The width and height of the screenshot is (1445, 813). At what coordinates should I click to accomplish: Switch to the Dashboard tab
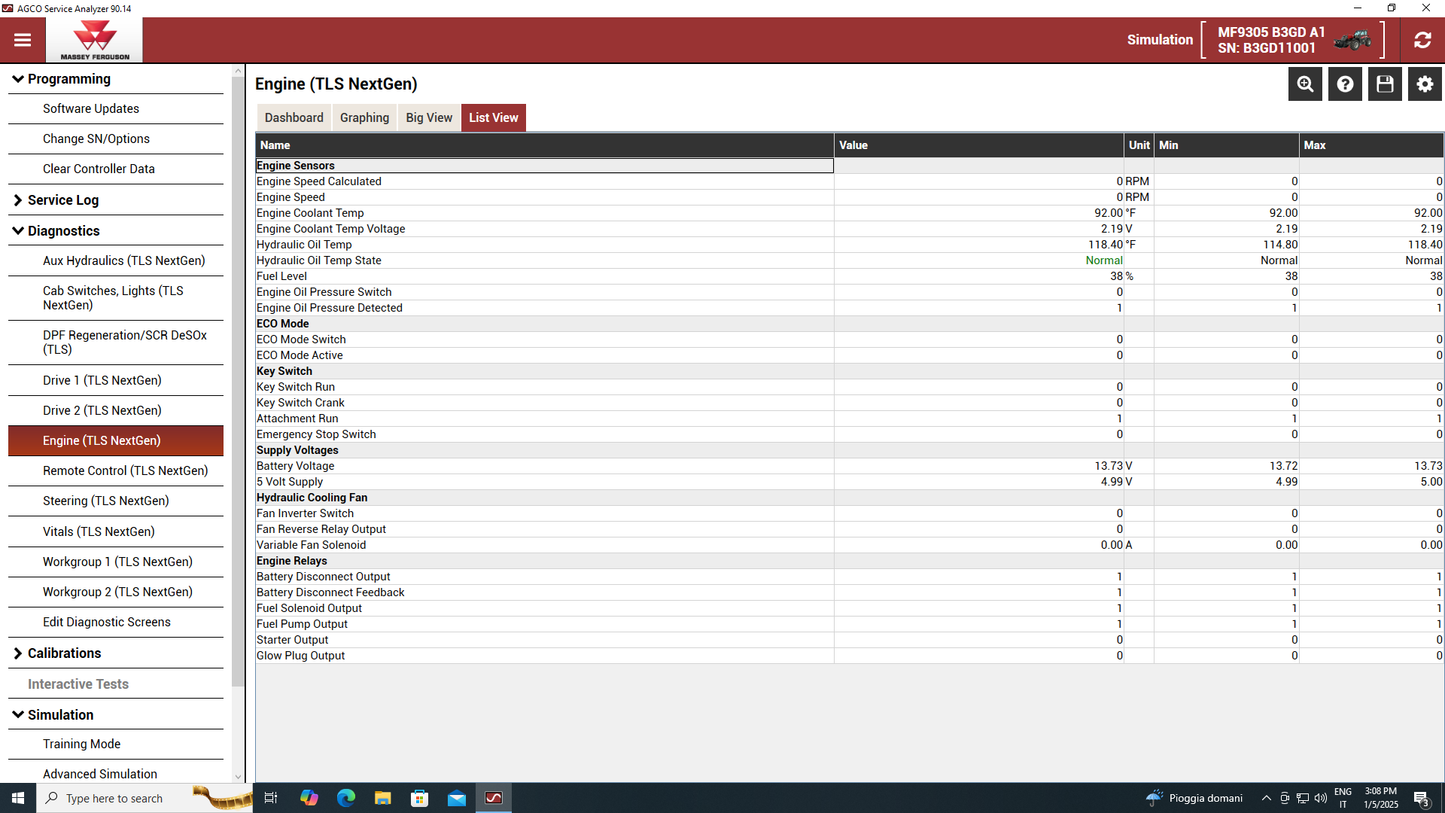tap(294, 118)
